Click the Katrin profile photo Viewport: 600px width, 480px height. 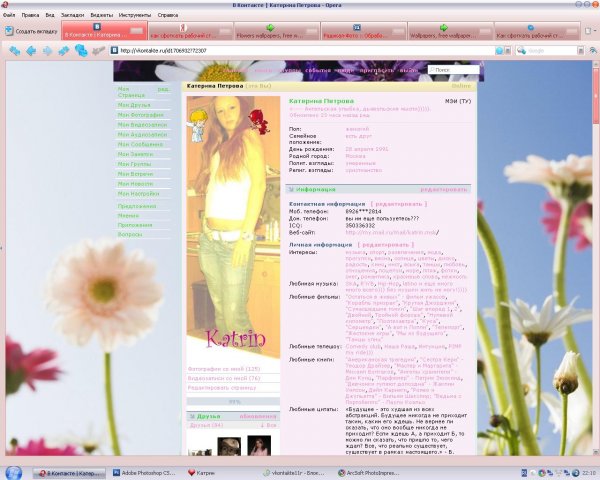point(233,227)
